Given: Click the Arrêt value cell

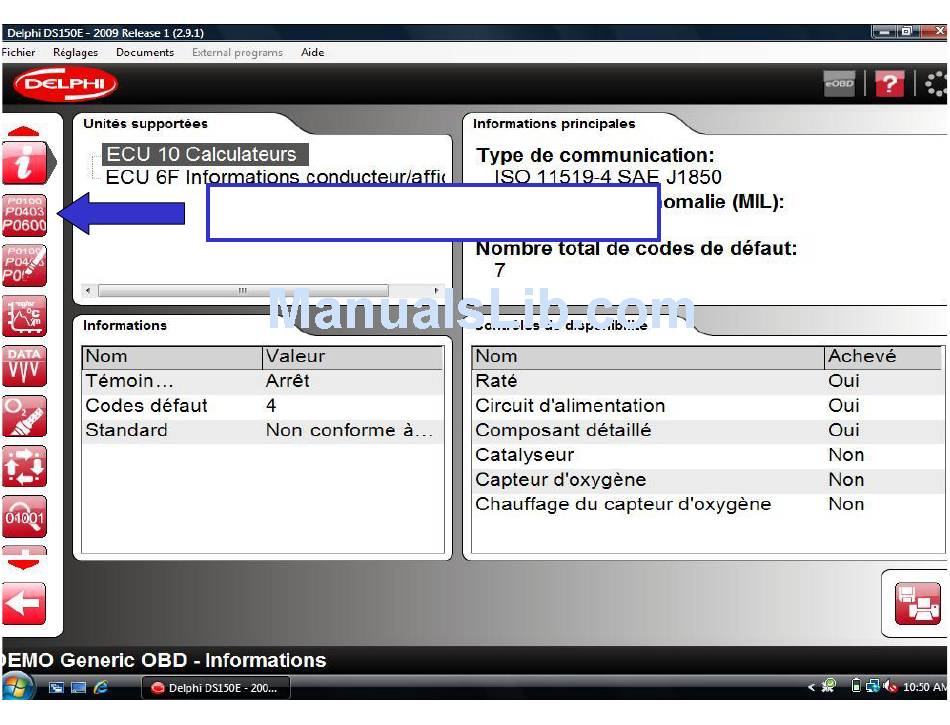Looking at the screenshot, I should coord(288,381).
